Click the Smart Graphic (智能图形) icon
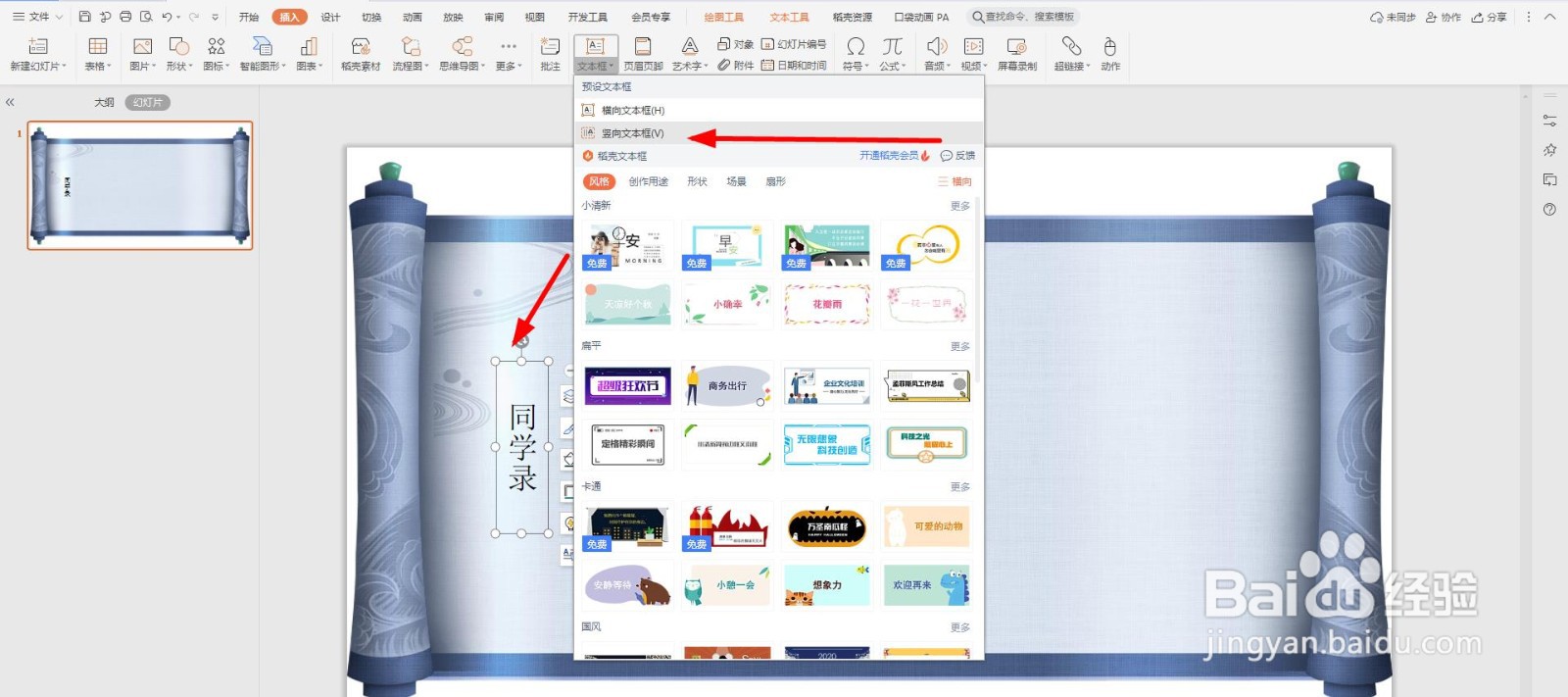Viewport: 1568px width, 697px height. pos(263,46)
